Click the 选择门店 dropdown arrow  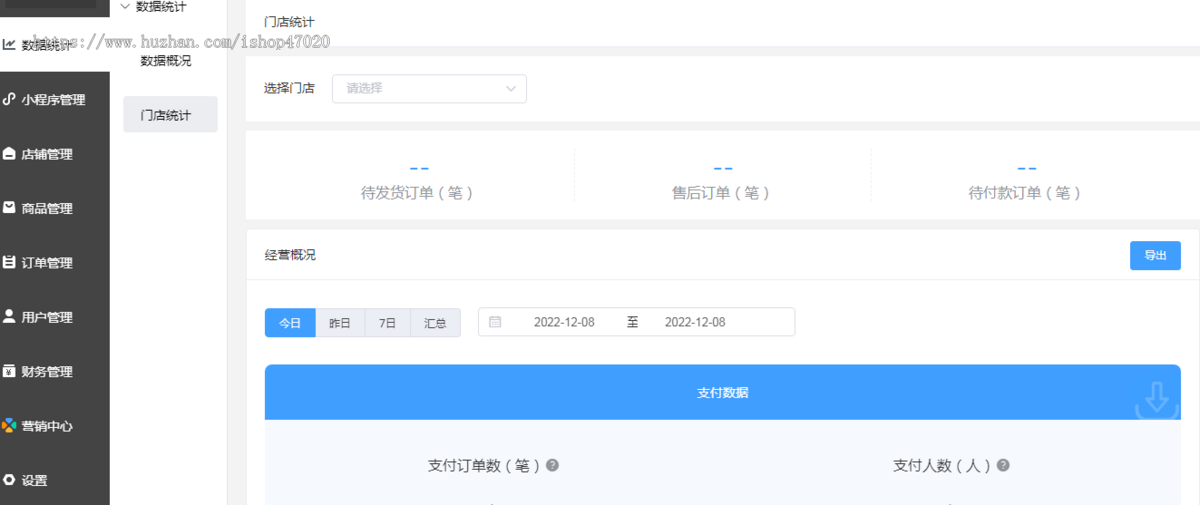pyautogui.click(x=511, y=88)
